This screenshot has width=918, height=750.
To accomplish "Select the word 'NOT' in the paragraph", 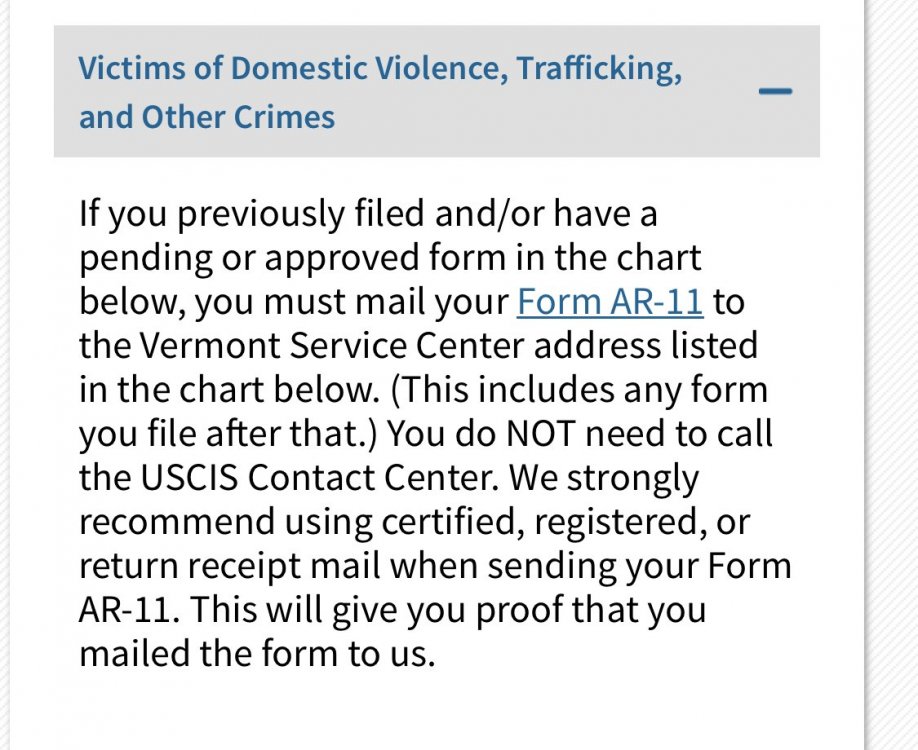I will pos(539,434).
